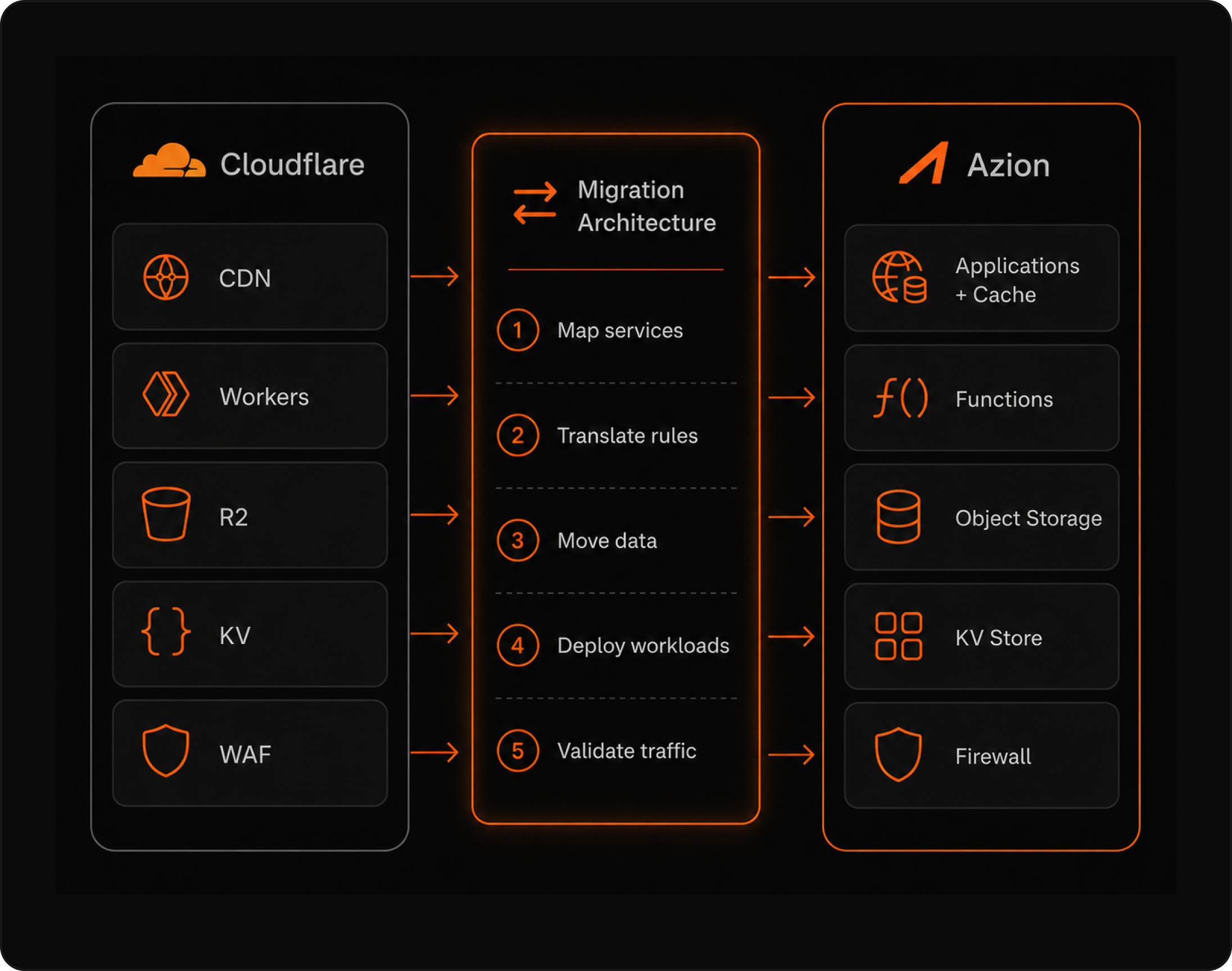Image resolution: width=1232 pixels, height=971 pixels.
Task: Click the WAF shield icon
Action: [x=165, y=750]
